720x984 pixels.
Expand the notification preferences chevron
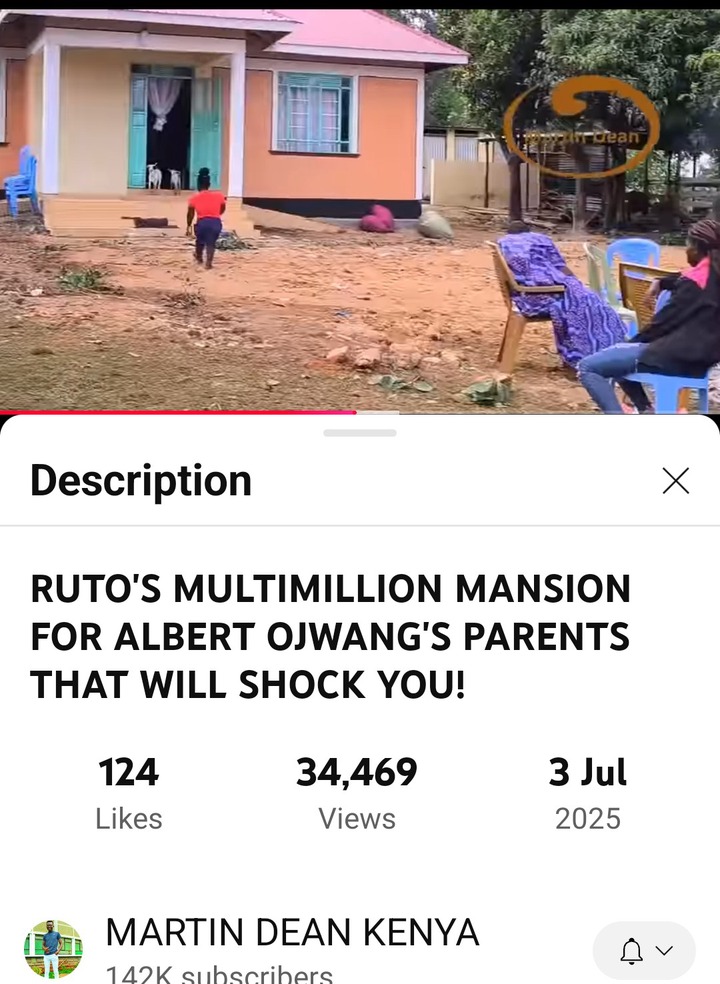[664, 951]
